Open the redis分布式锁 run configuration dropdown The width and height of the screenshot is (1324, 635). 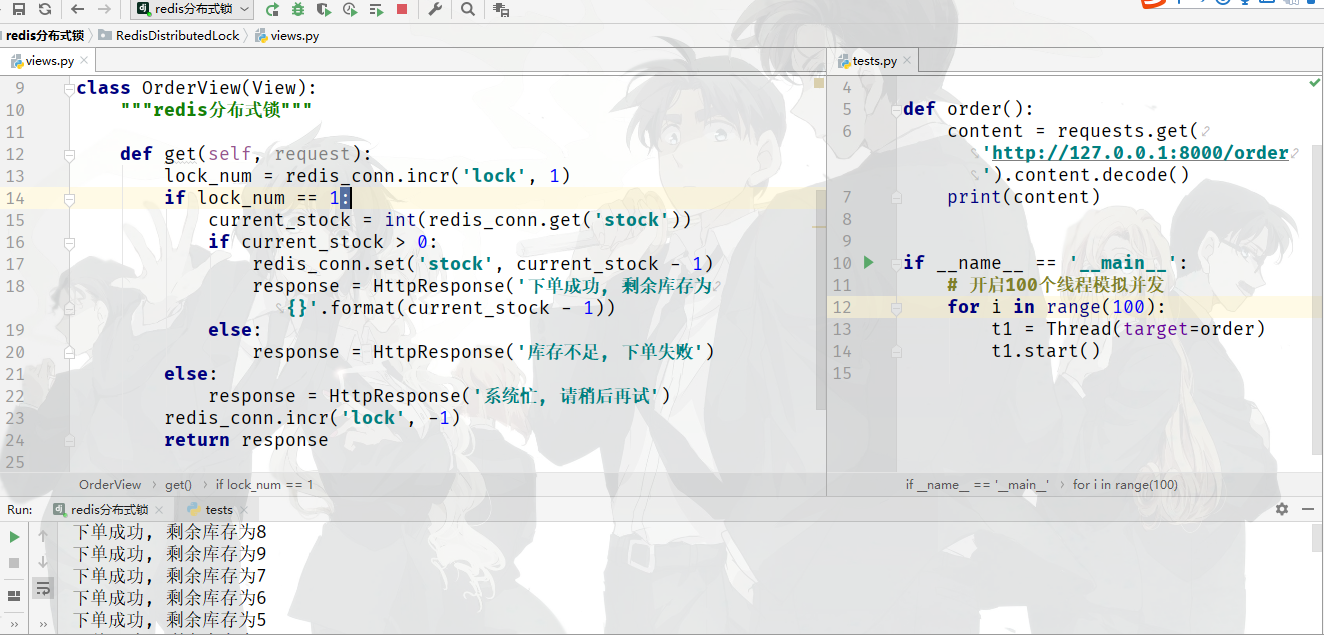coord(191,9)
